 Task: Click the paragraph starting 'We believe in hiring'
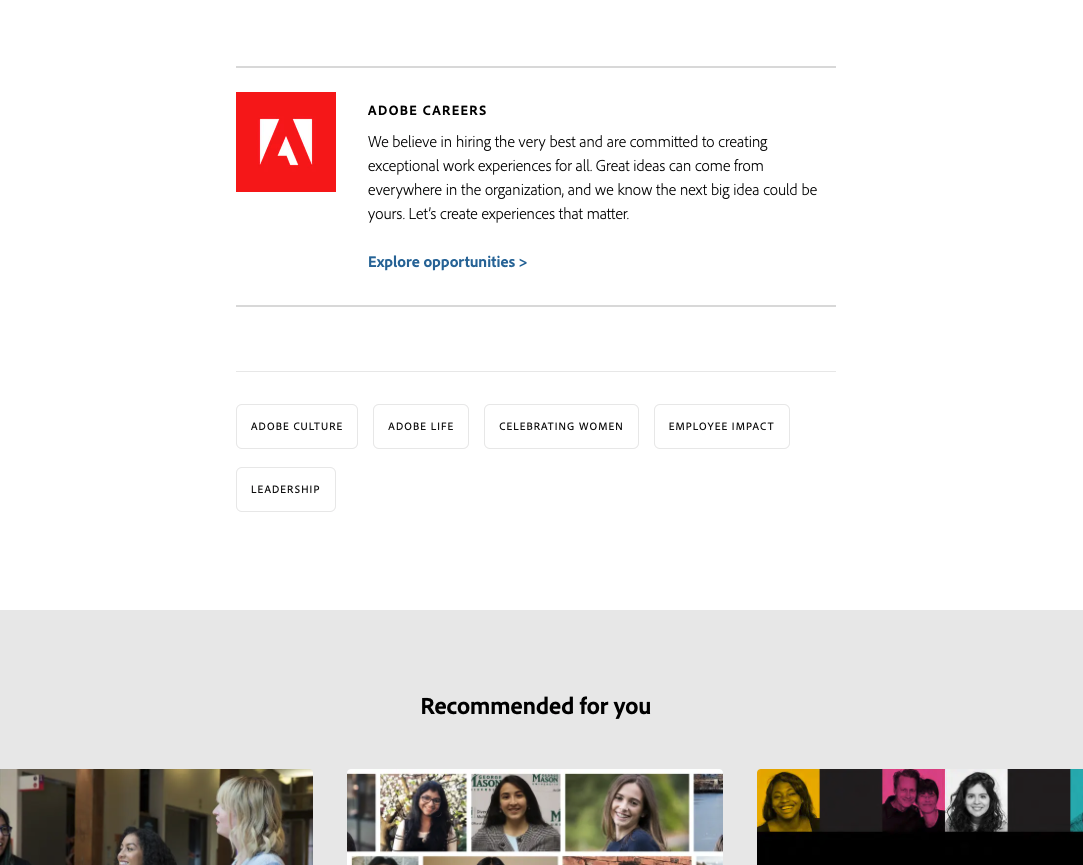[x=592, y=178]
